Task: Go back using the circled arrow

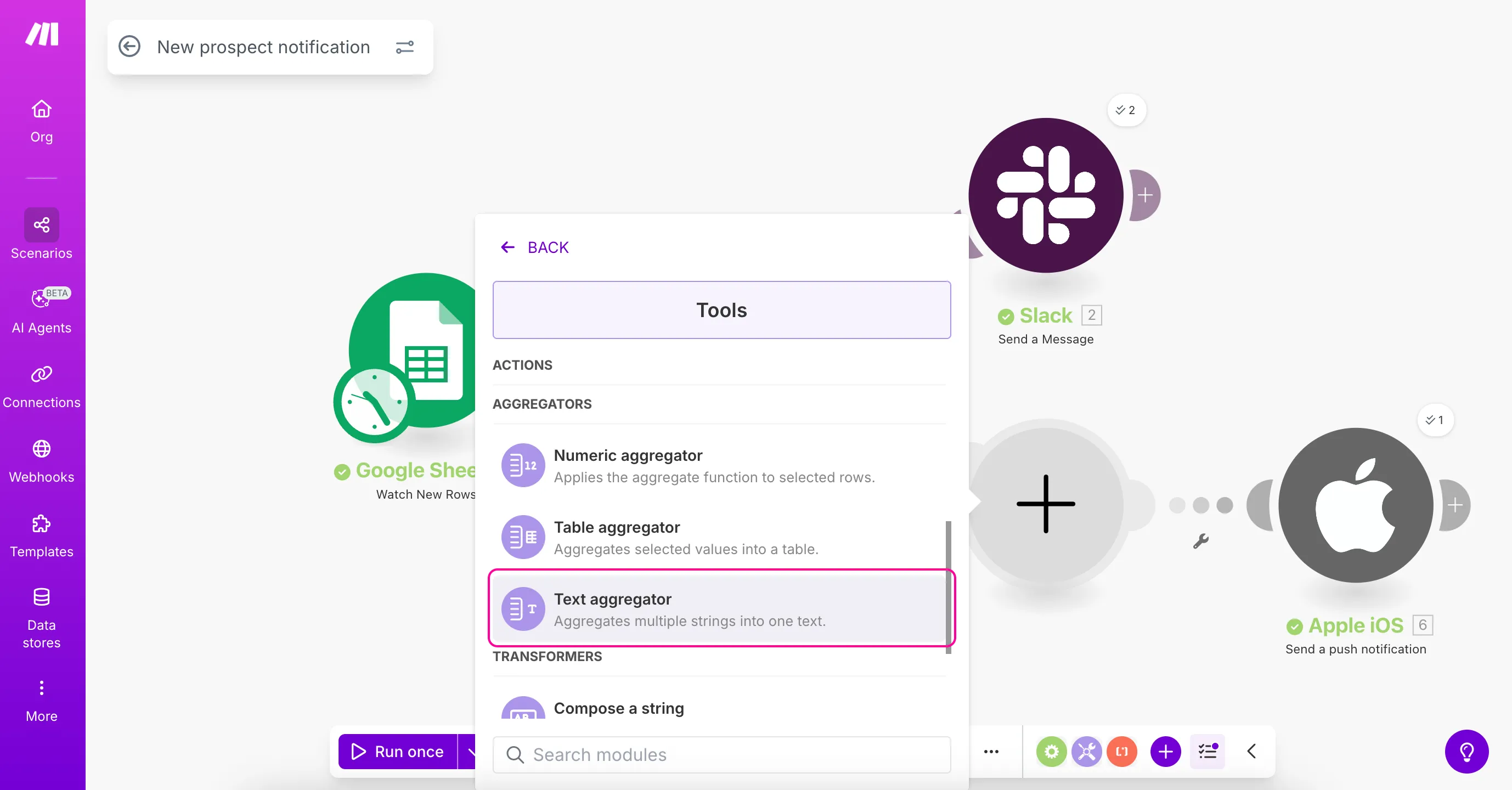Action: (x=129, y=47)
